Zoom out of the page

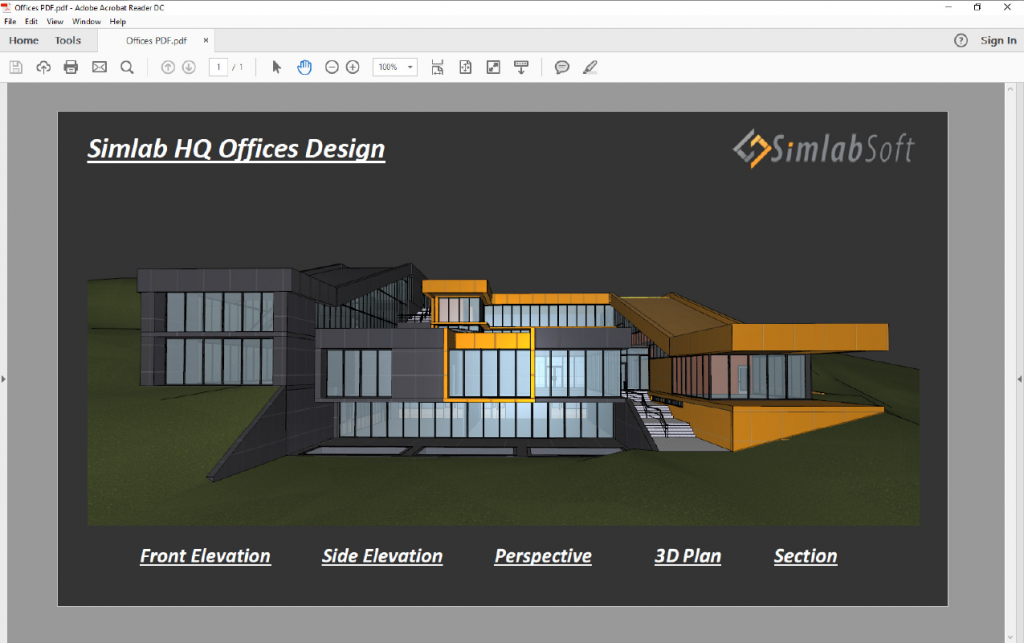click(x=331, y=67)
